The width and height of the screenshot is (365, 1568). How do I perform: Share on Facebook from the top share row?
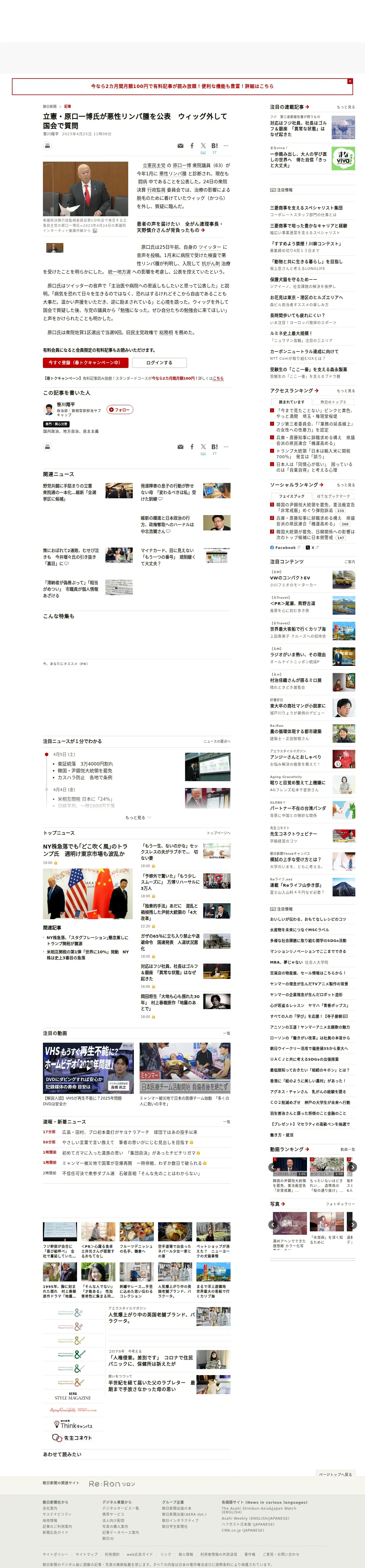pos(192,146)
